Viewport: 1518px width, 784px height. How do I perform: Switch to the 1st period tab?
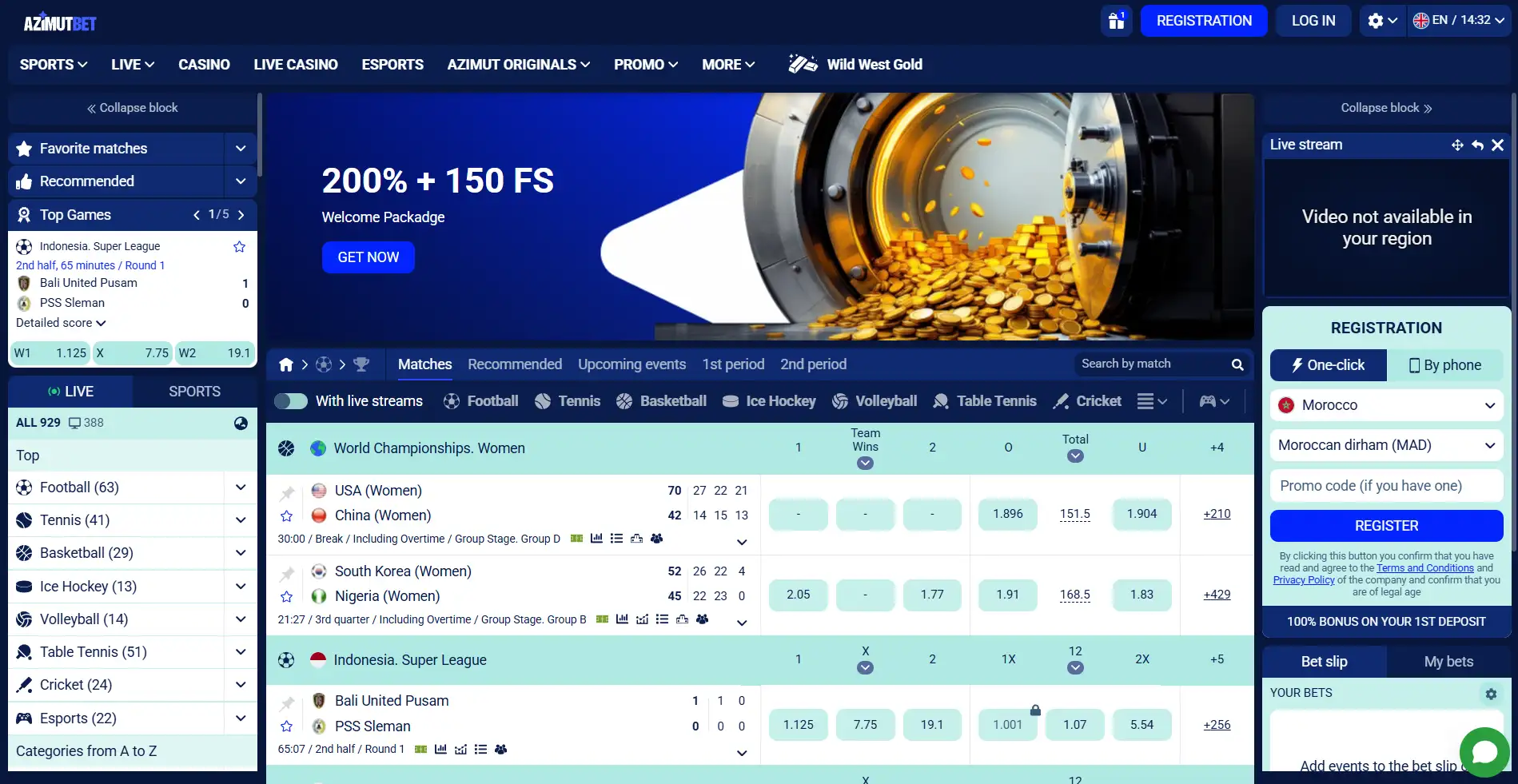pos(733,364)
